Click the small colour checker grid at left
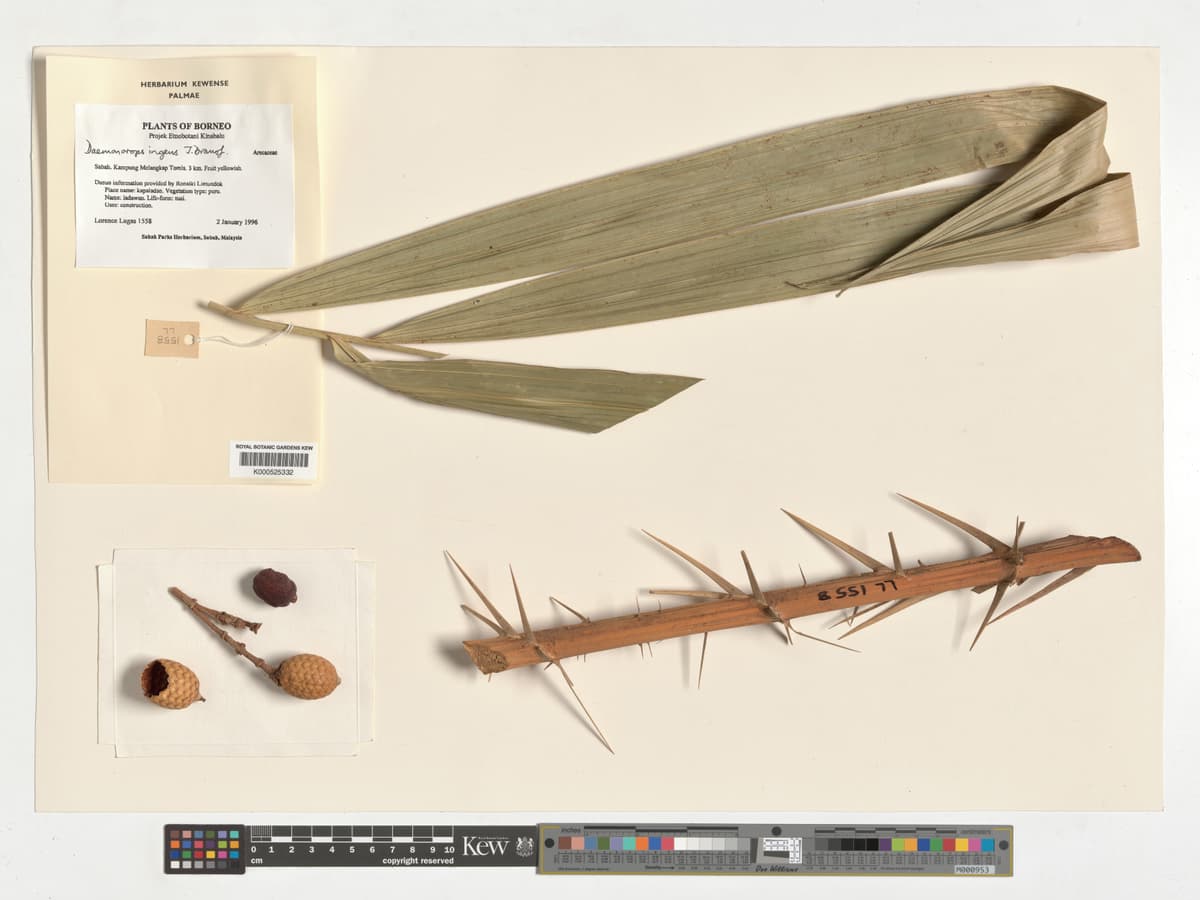1200x900 pixels. click(203, 848)
